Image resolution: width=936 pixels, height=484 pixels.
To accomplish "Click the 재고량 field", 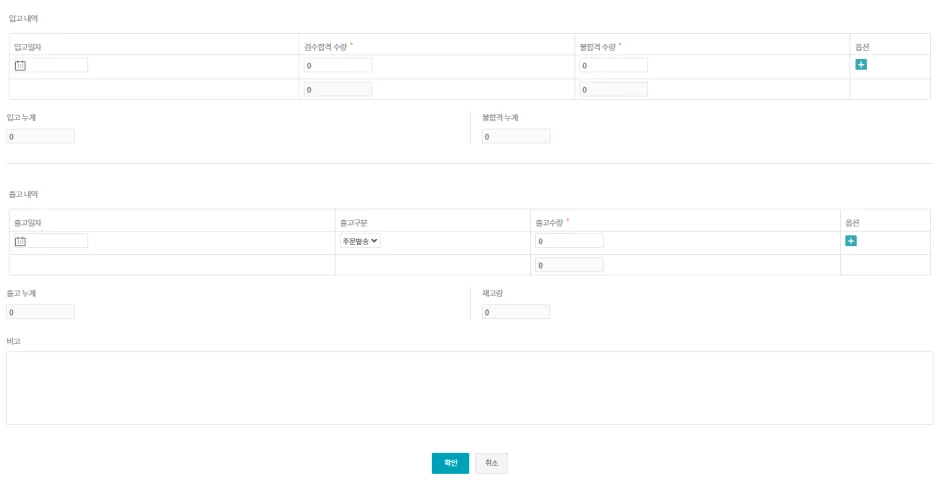I will 516,312.
